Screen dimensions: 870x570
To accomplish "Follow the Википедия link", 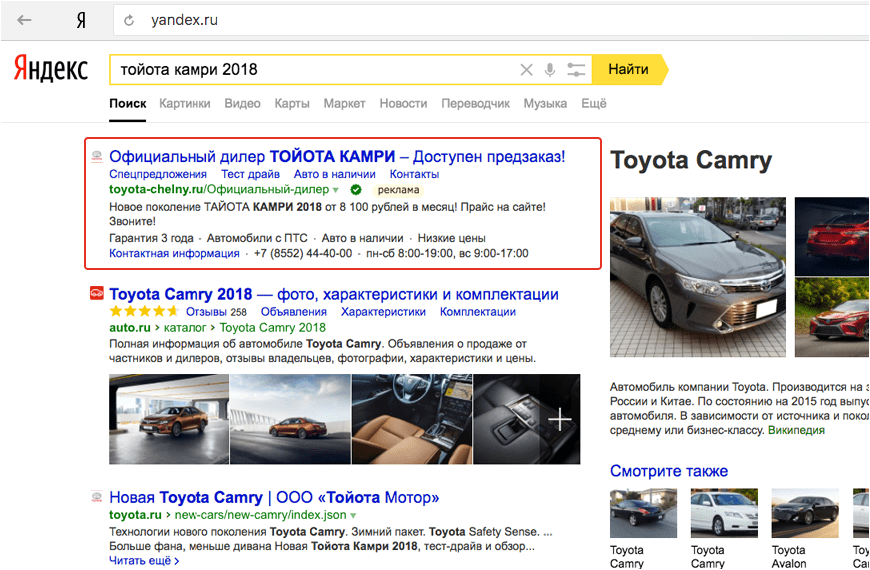I will point(796,430).
